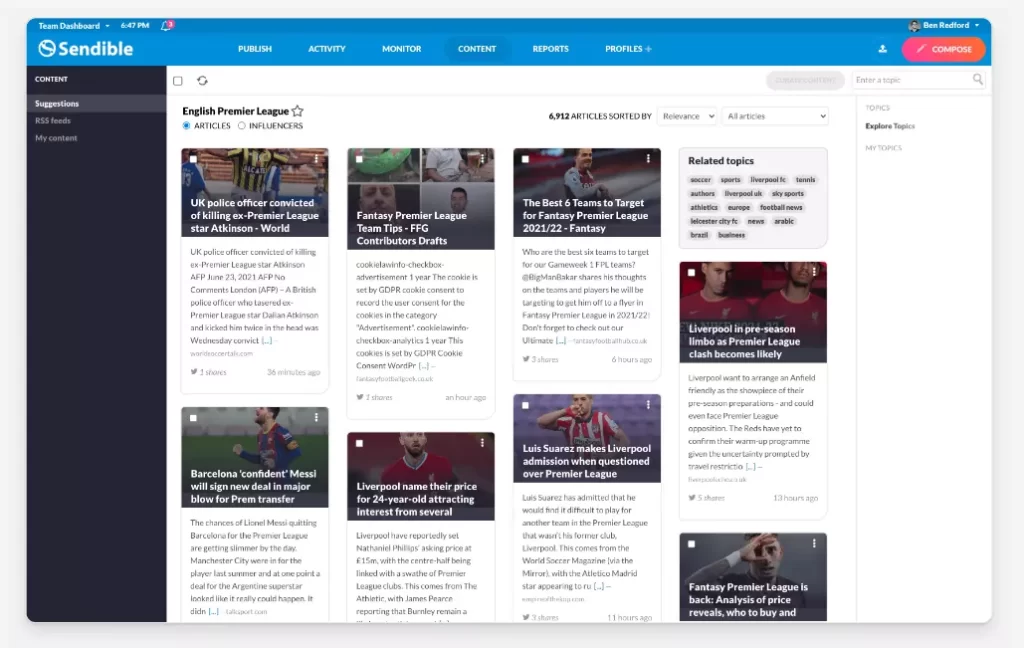Open the Reports menu
This screenshot has height=648, width=1024.
[x=551, y=49]
